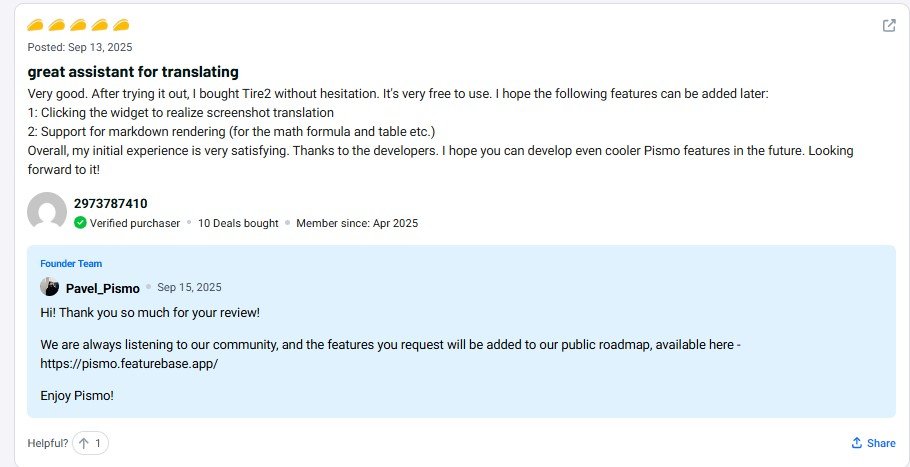910x467 pixels.
Task: Click the "Verified purchaser" text label
Action: [135, 223]
